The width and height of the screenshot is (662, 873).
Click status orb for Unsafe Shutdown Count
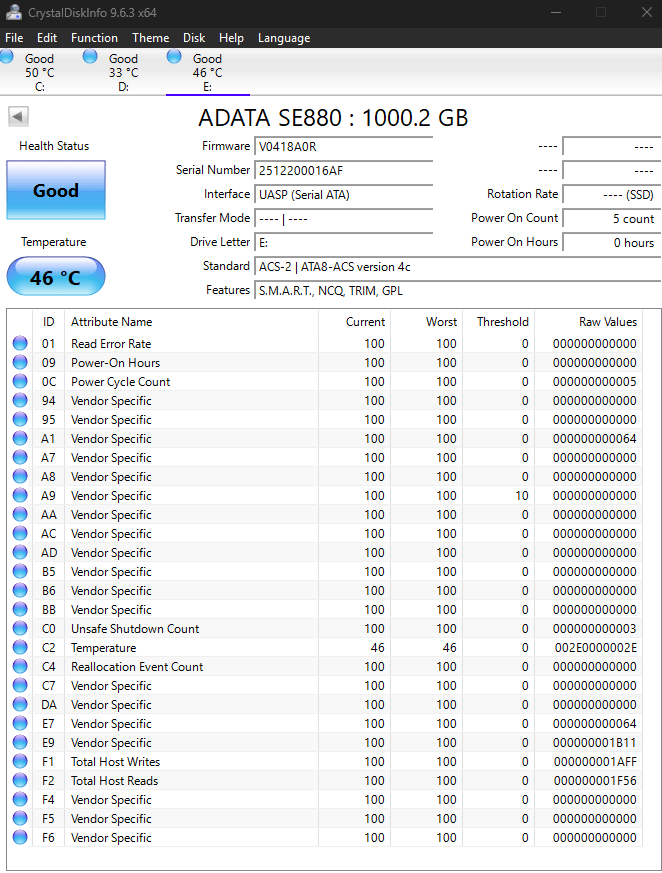(x=20, y=629)
